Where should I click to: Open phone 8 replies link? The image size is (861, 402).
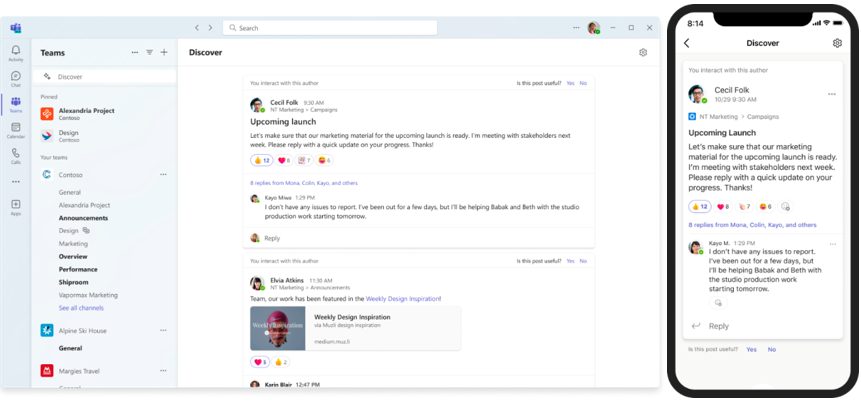(x=752, y=225)
